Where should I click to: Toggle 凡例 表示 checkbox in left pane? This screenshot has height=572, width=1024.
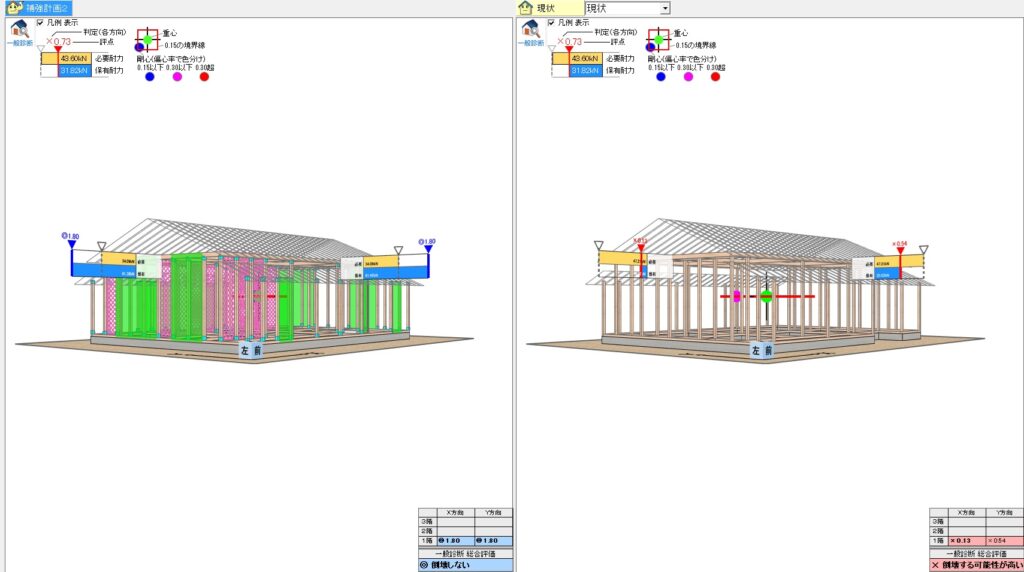[40, 22]
